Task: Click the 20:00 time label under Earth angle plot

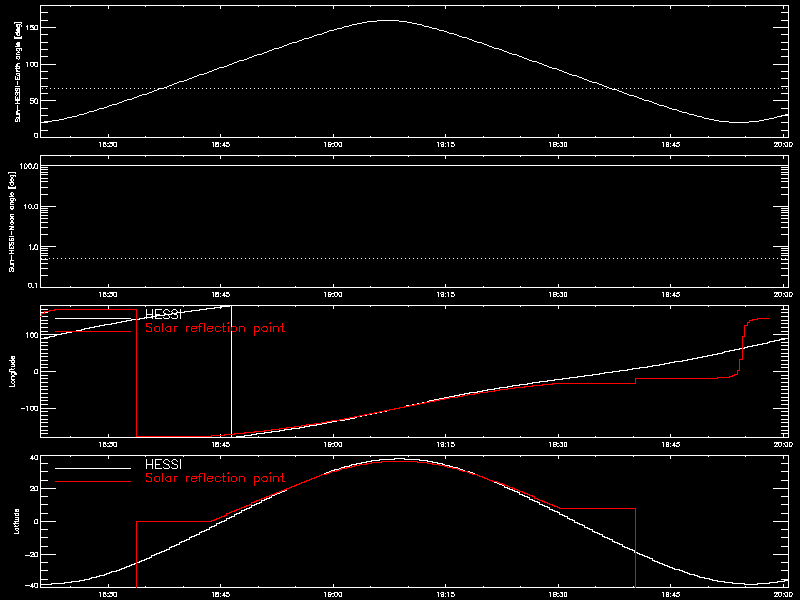Action: click(x=783, y=145)
